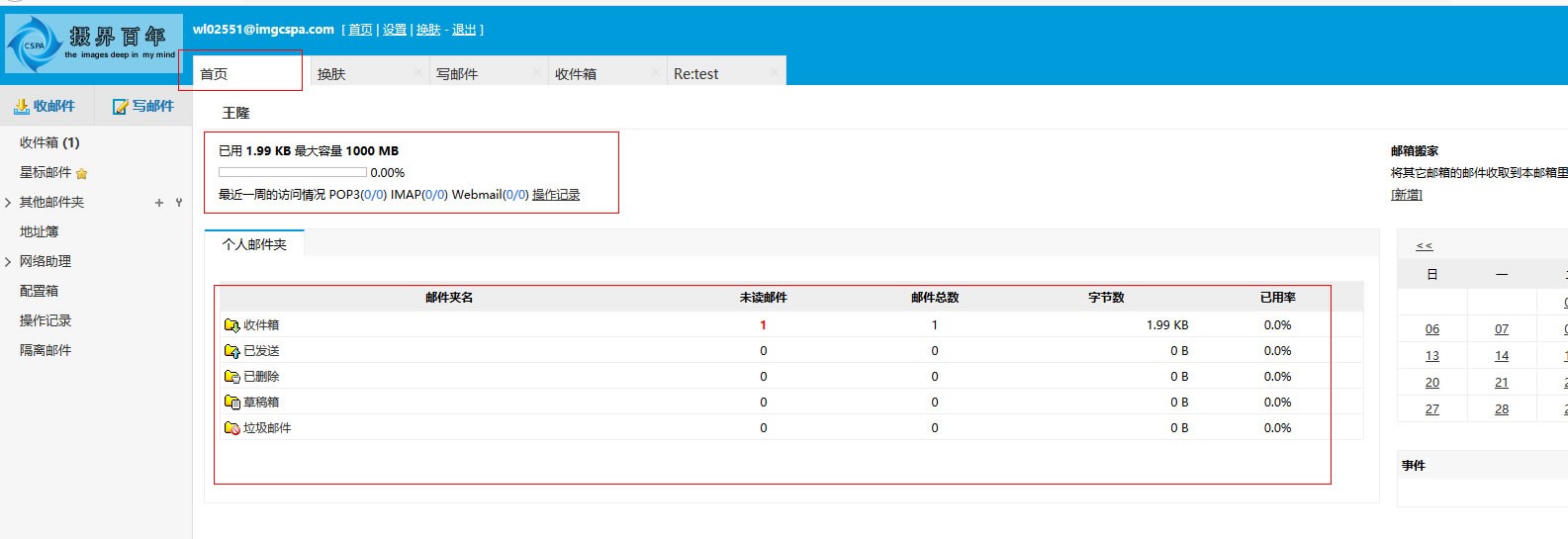Click the 写邮件 compose icon in sidebar

(121, 106)
